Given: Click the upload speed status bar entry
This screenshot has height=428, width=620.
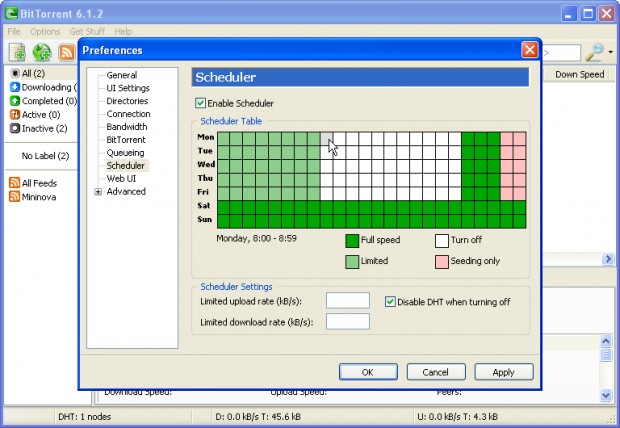Looking at the screenshot, I should point(457,417).
